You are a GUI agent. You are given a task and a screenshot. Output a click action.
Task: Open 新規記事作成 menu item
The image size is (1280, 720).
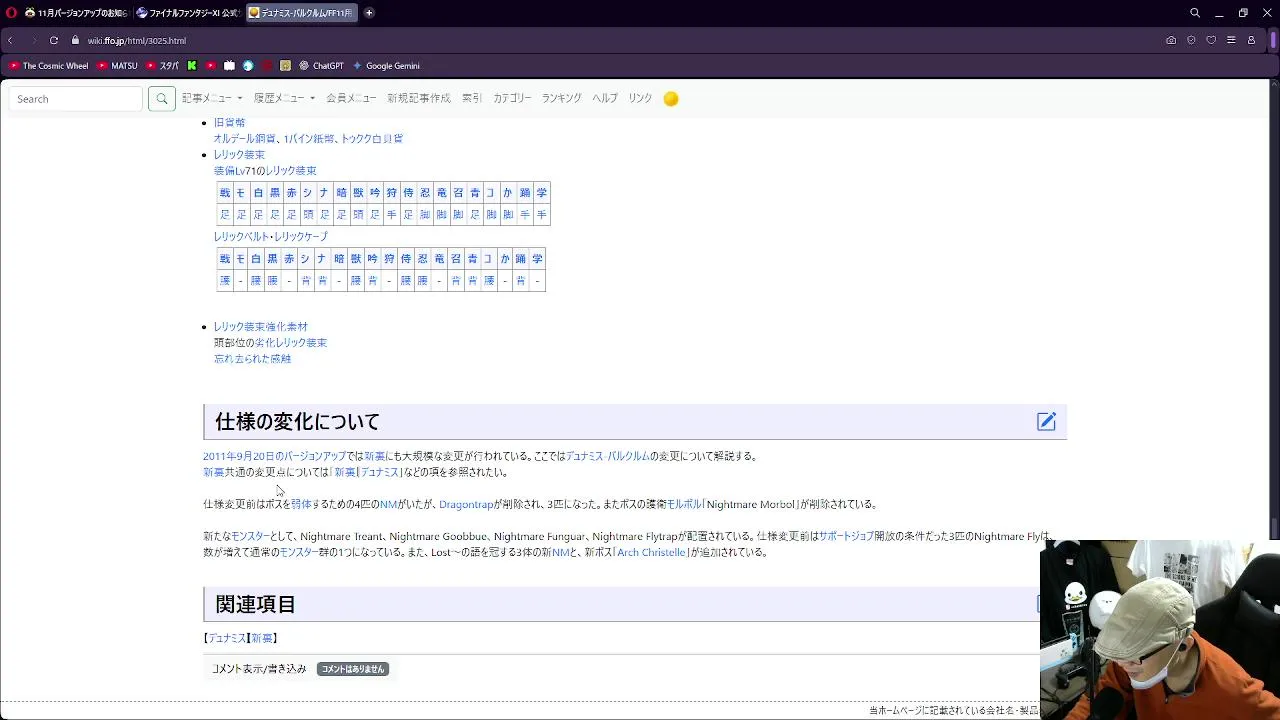pyautogui.click(x=419, y=99)
